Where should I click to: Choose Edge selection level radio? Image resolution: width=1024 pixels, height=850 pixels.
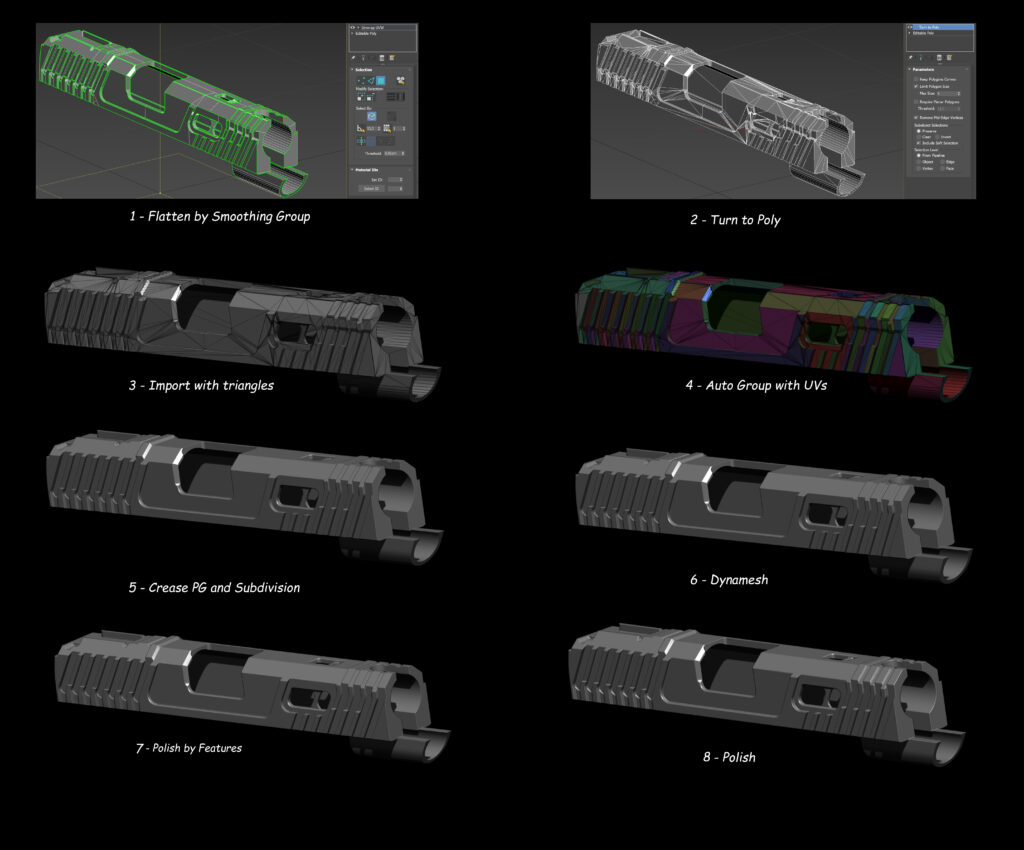click(x=942, y=162)
